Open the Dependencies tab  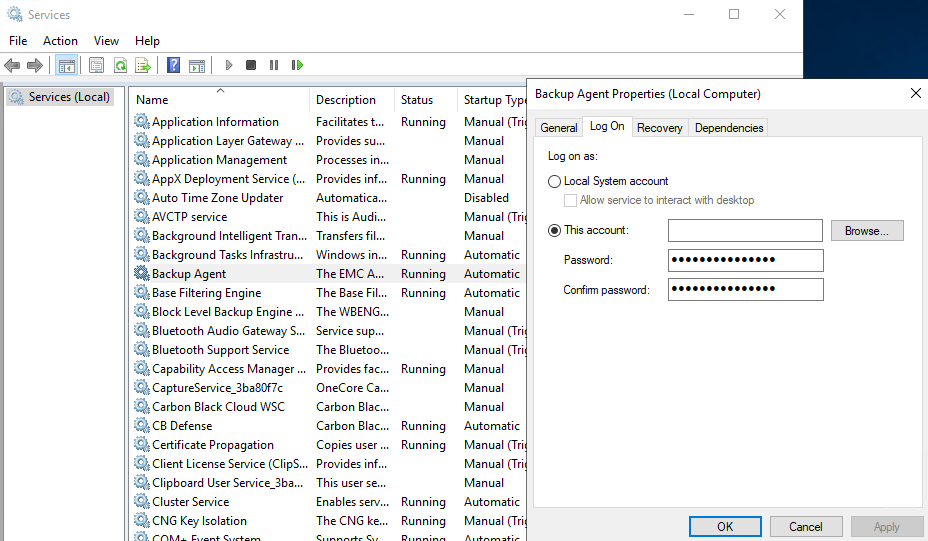coord(729,127)
